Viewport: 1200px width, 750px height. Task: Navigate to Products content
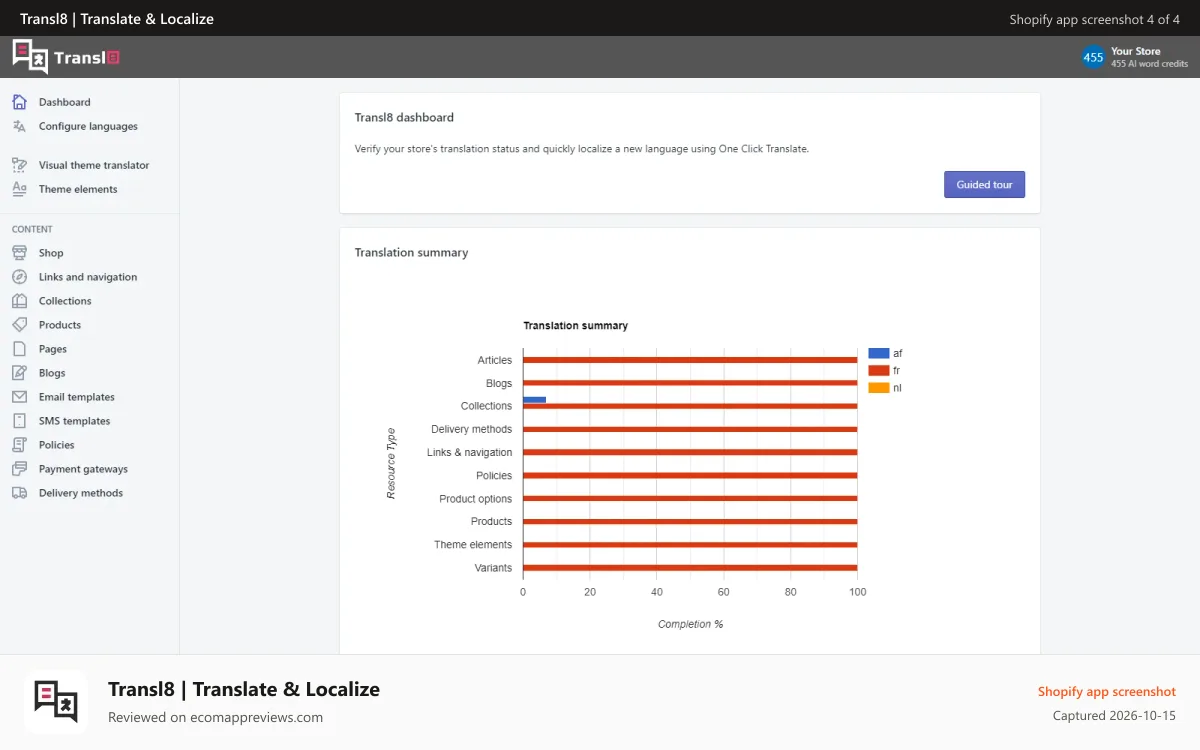point(60,325)
